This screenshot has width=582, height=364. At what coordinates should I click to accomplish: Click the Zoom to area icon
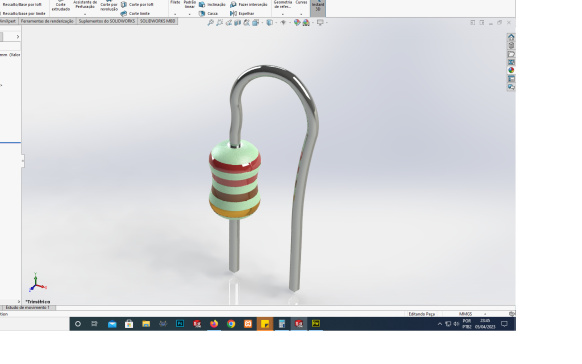click(x=219, y=23)
